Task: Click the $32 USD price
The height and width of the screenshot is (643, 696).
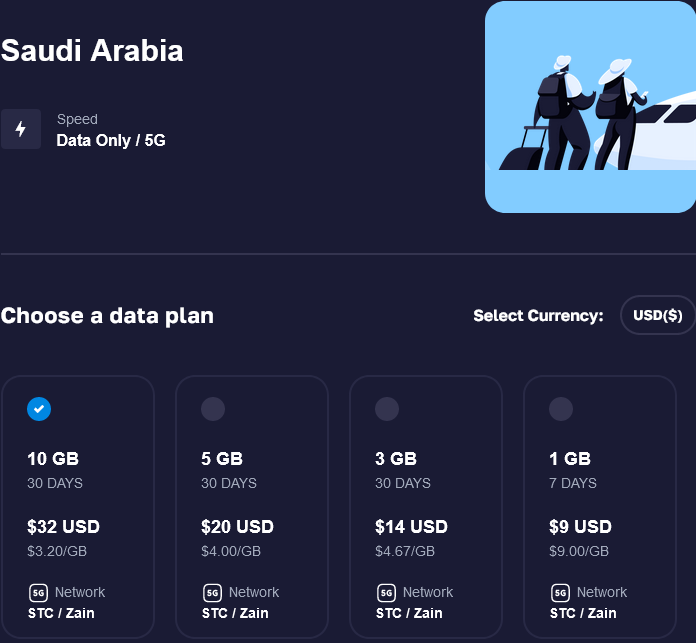Action: (x=63, y=527)
